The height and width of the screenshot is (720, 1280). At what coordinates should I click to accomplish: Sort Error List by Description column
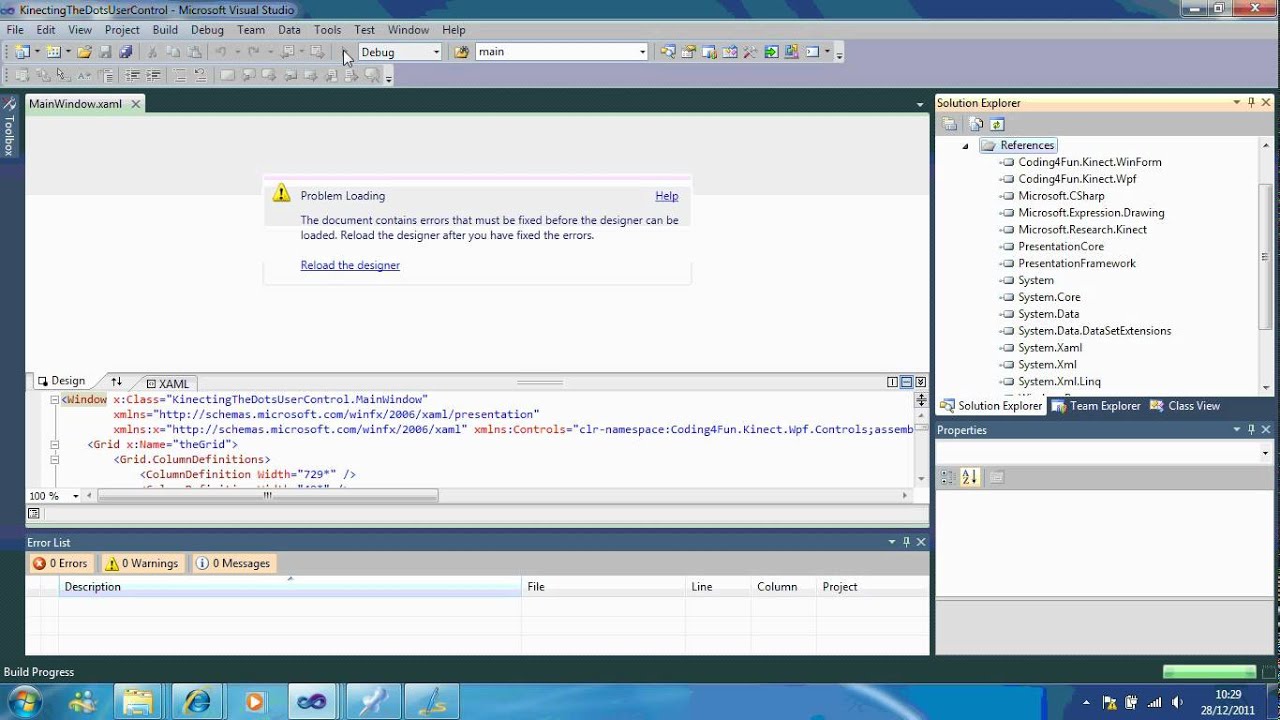pyautogui.click(x=290, y=587)
